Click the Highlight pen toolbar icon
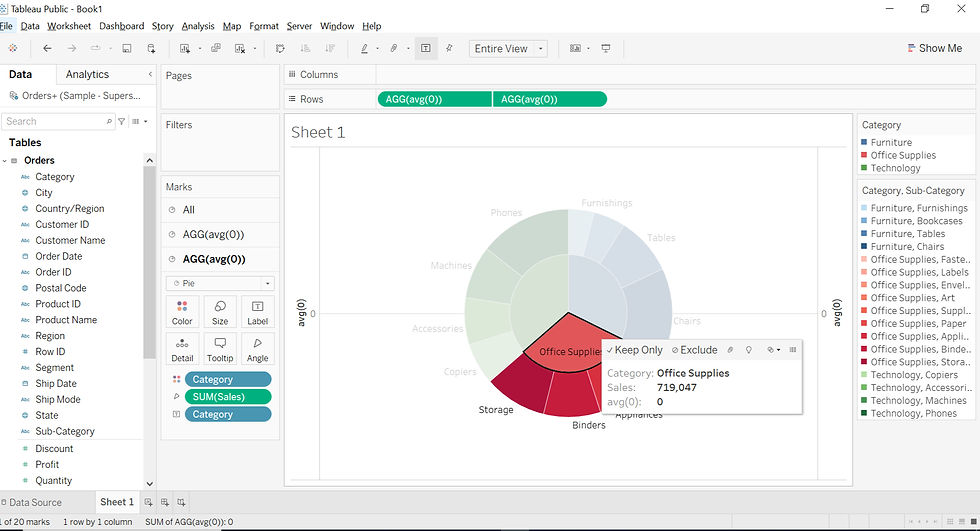Screen dimensions: 980x531 point(364,48)
